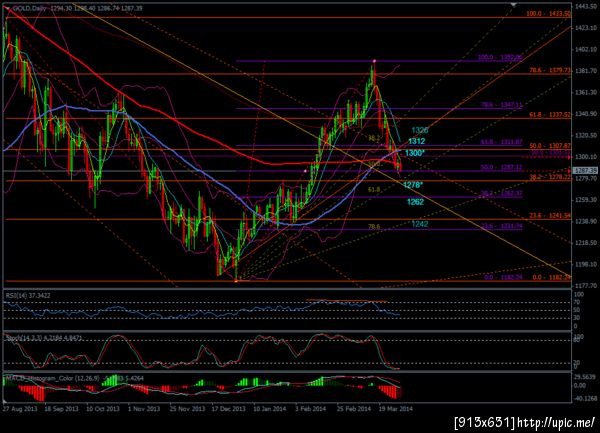Select orange Fibonacci label 23.6 - 1241.54
Screen dimensions: 600x433
pos(550,216)
